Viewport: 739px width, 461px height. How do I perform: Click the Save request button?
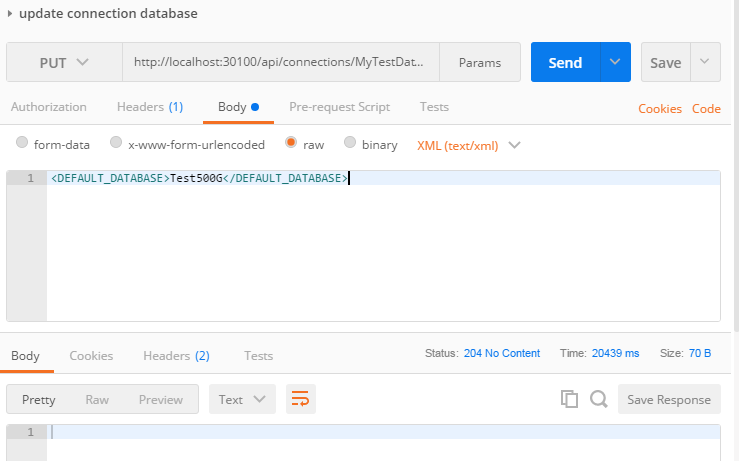pos(666,62)
